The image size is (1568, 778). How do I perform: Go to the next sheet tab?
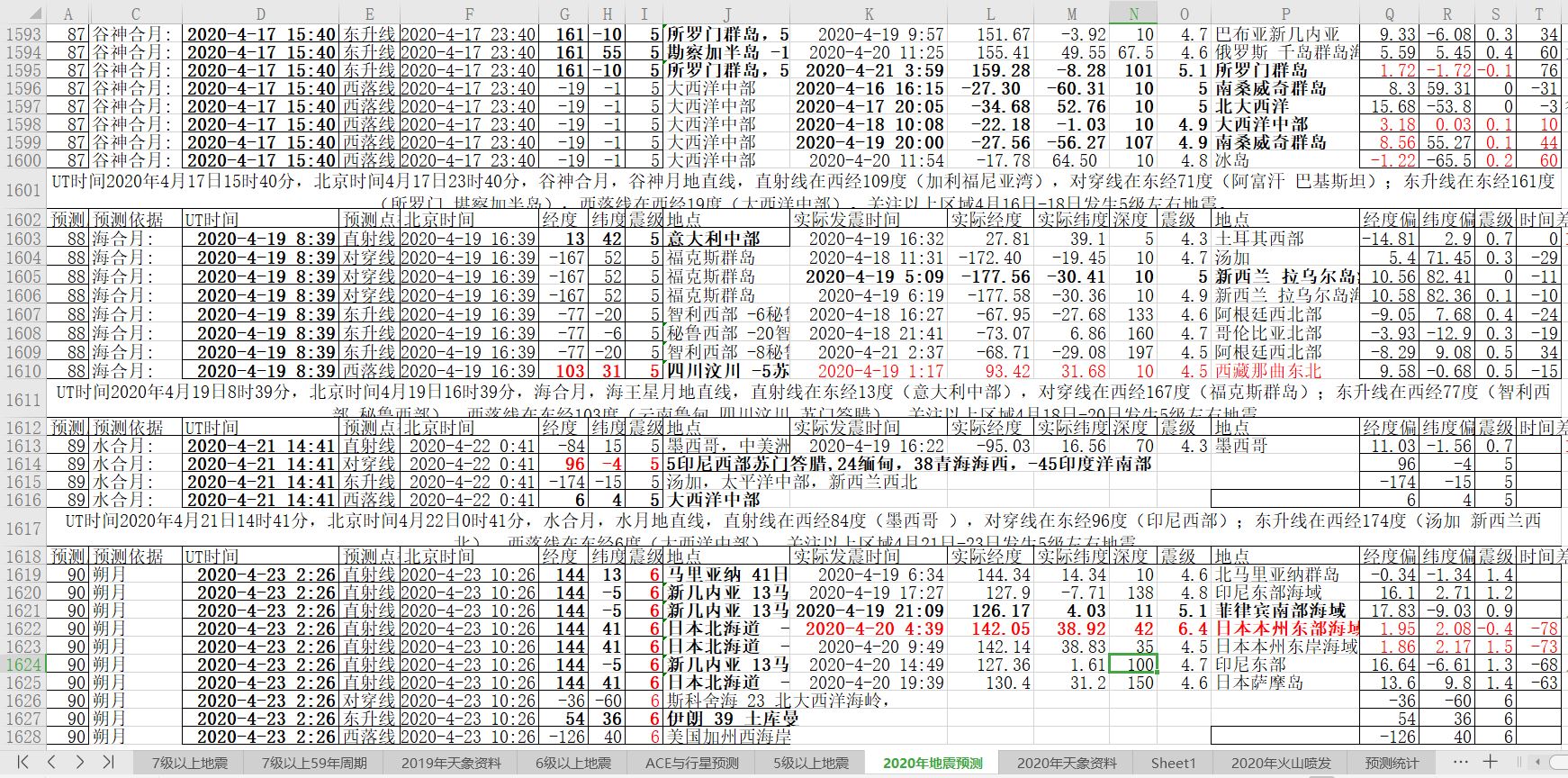80,762
